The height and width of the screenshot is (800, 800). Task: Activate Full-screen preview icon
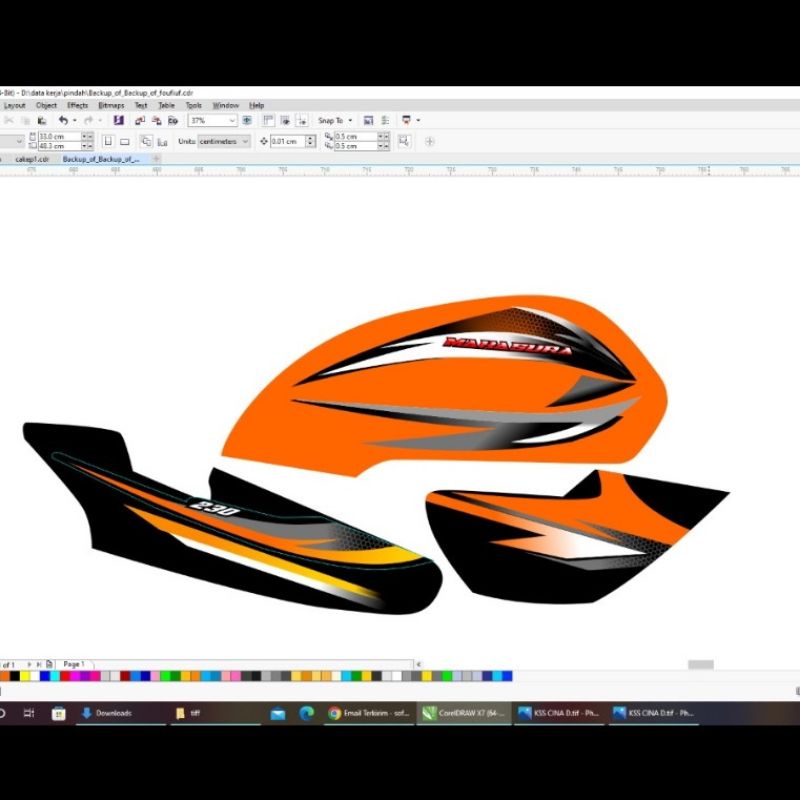(245, 120)
